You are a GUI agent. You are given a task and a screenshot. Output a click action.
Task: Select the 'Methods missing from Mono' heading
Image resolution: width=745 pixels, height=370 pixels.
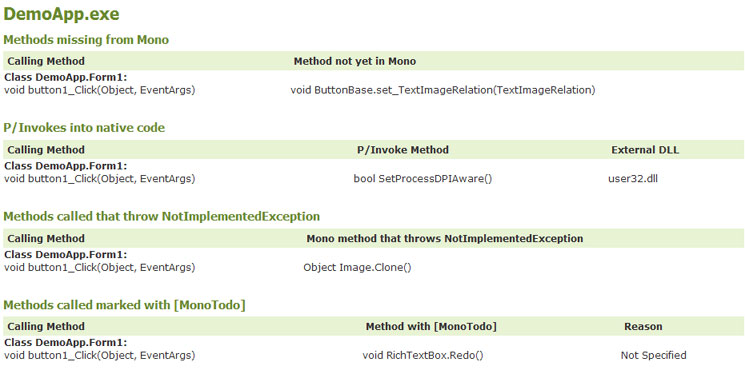coord(86,40)
